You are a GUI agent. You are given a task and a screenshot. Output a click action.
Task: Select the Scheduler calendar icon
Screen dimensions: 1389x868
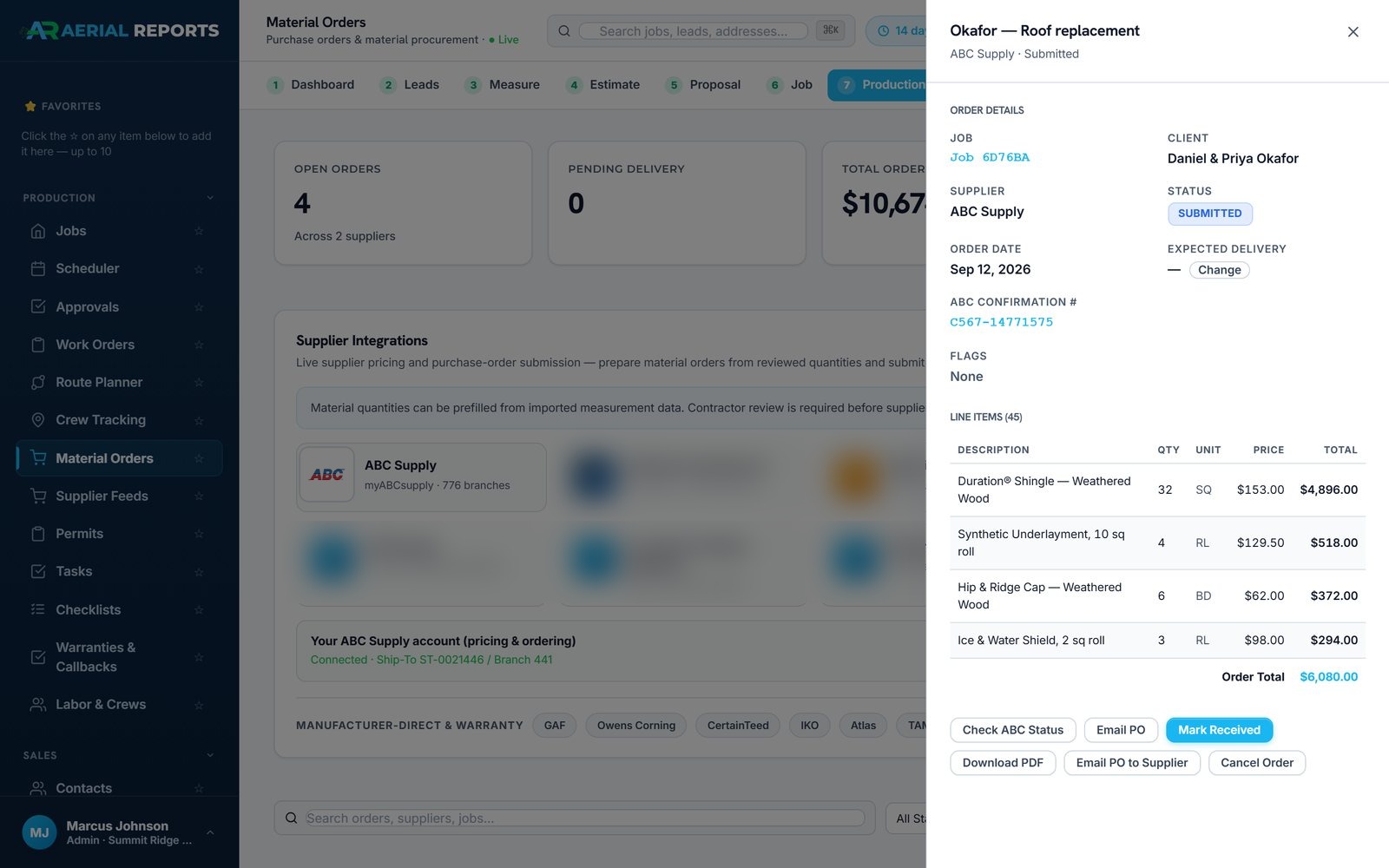(x=37, y=269)
